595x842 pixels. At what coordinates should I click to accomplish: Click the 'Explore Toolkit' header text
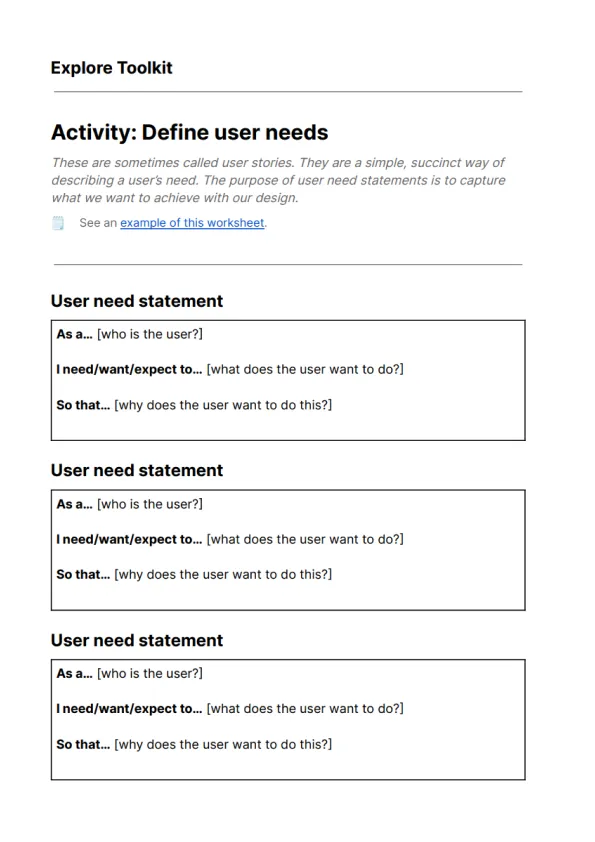point(112,68)
